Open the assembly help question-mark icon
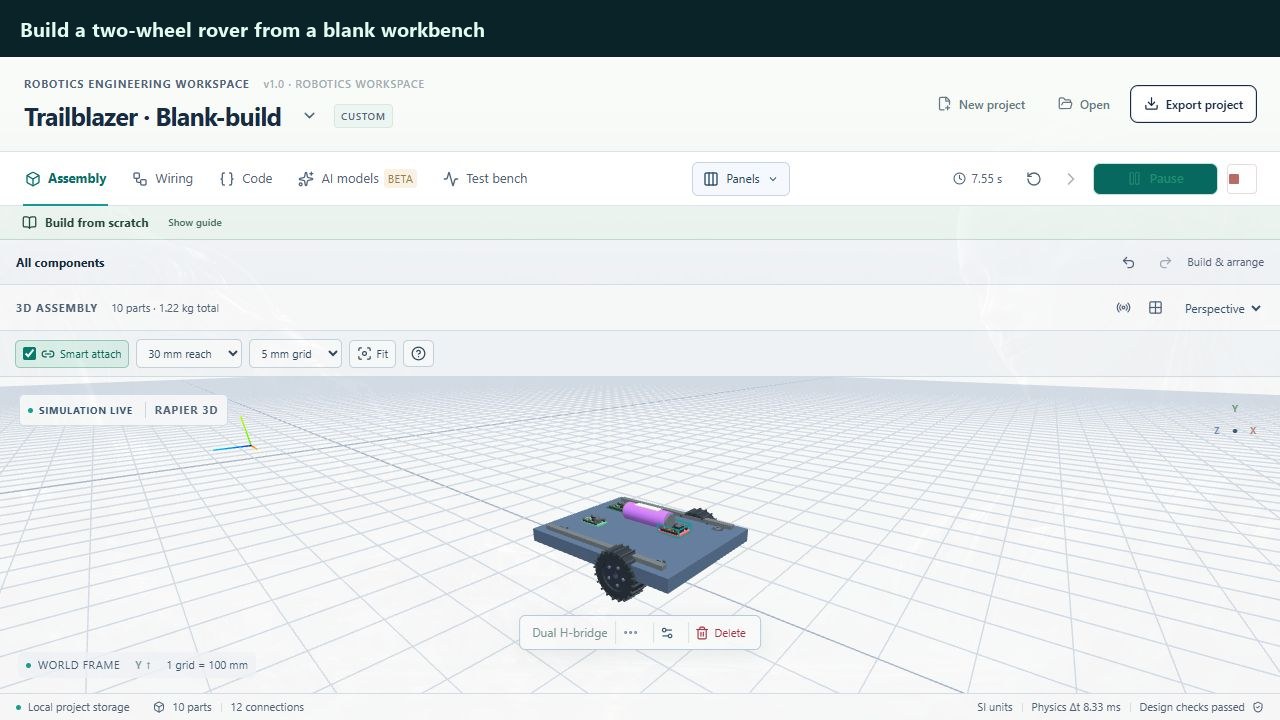This screenshot has width=1280, height=720. point(419,354)
